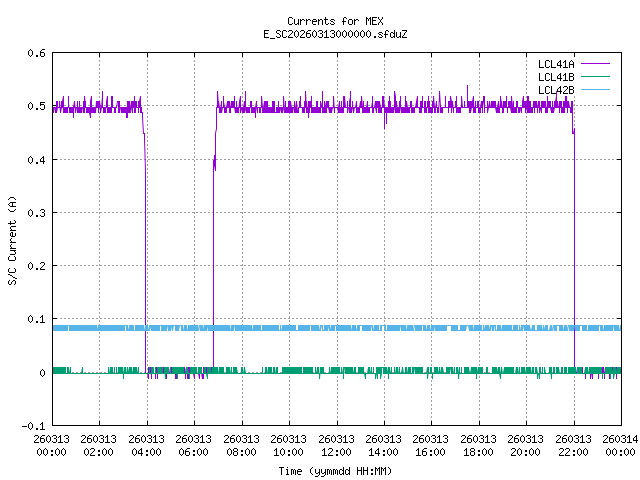Click the -0.1 y-axis tick label

coord(32,426)
